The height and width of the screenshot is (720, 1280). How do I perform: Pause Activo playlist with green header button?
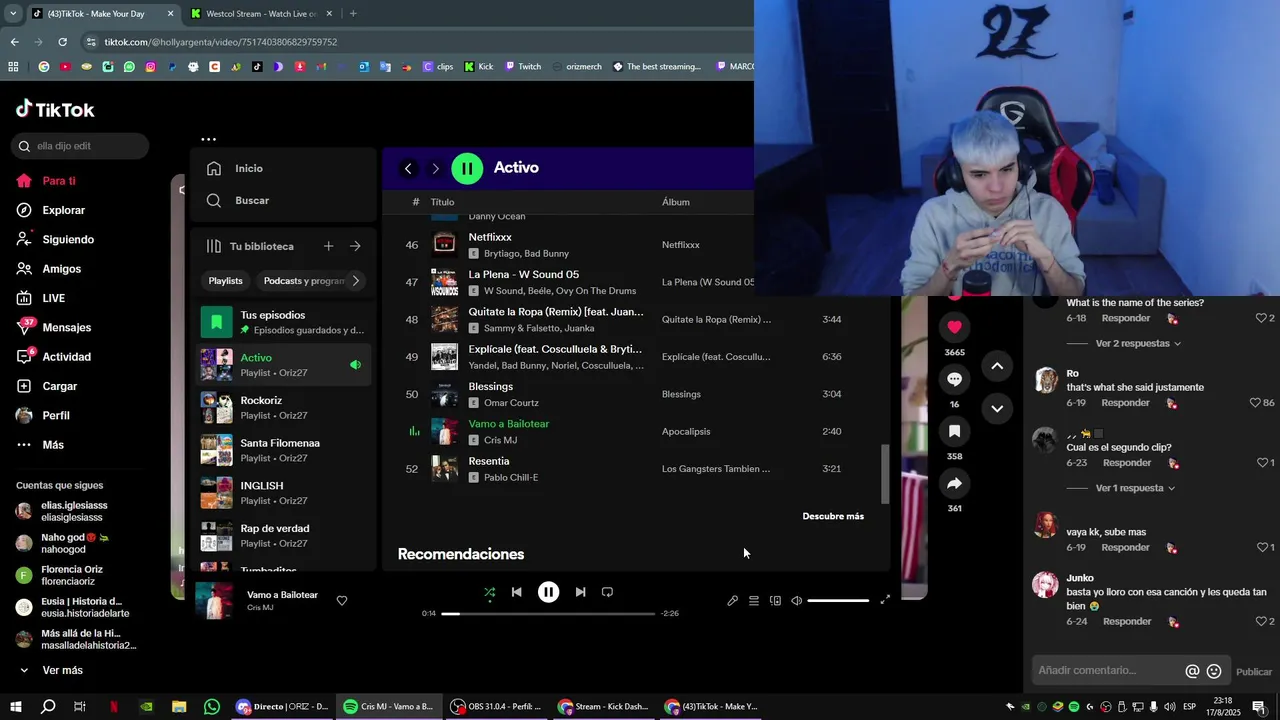click(467, 168)
